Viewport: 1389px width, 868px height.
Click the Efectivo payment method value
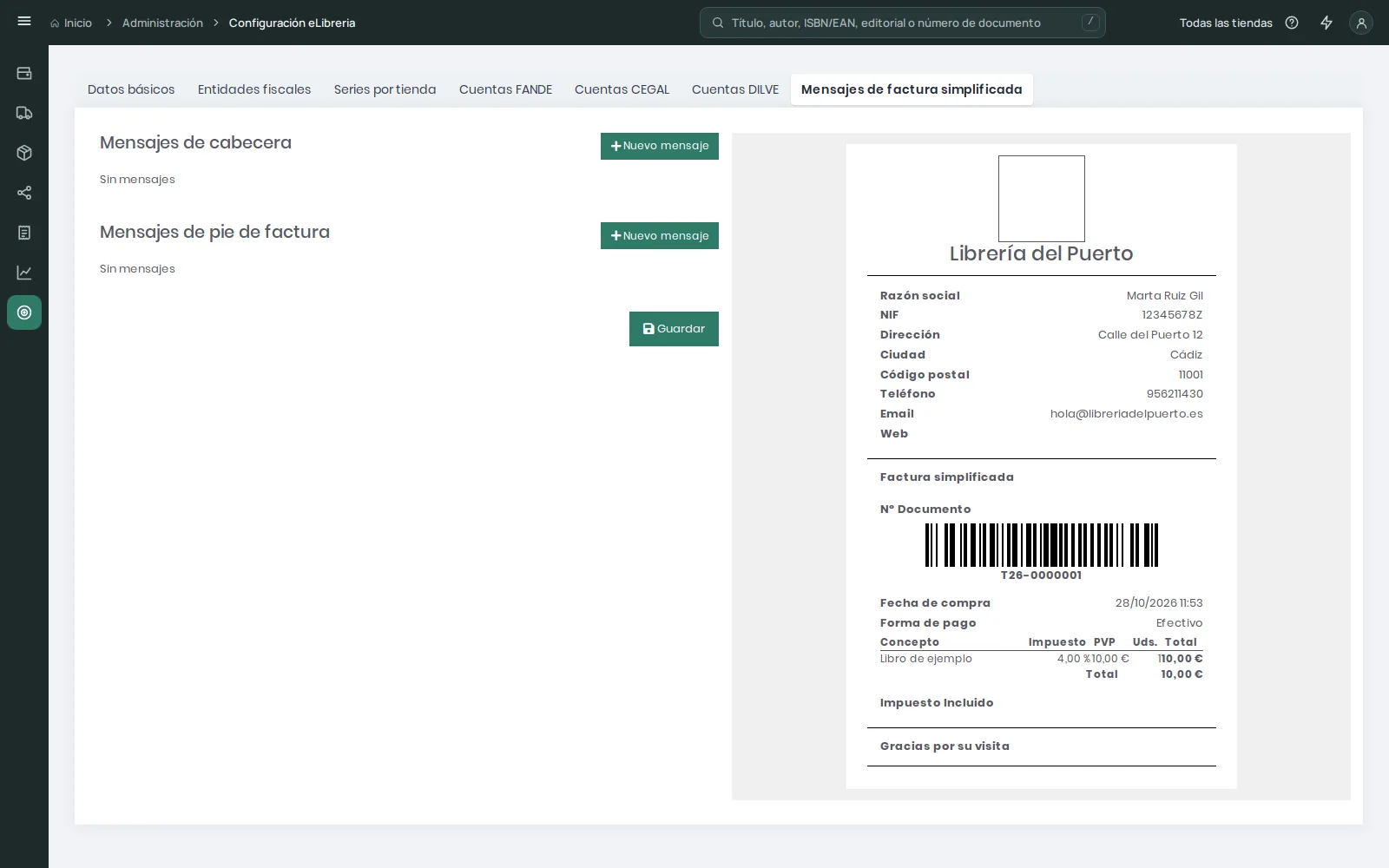pyautogui.click(x=1179, y=623)
